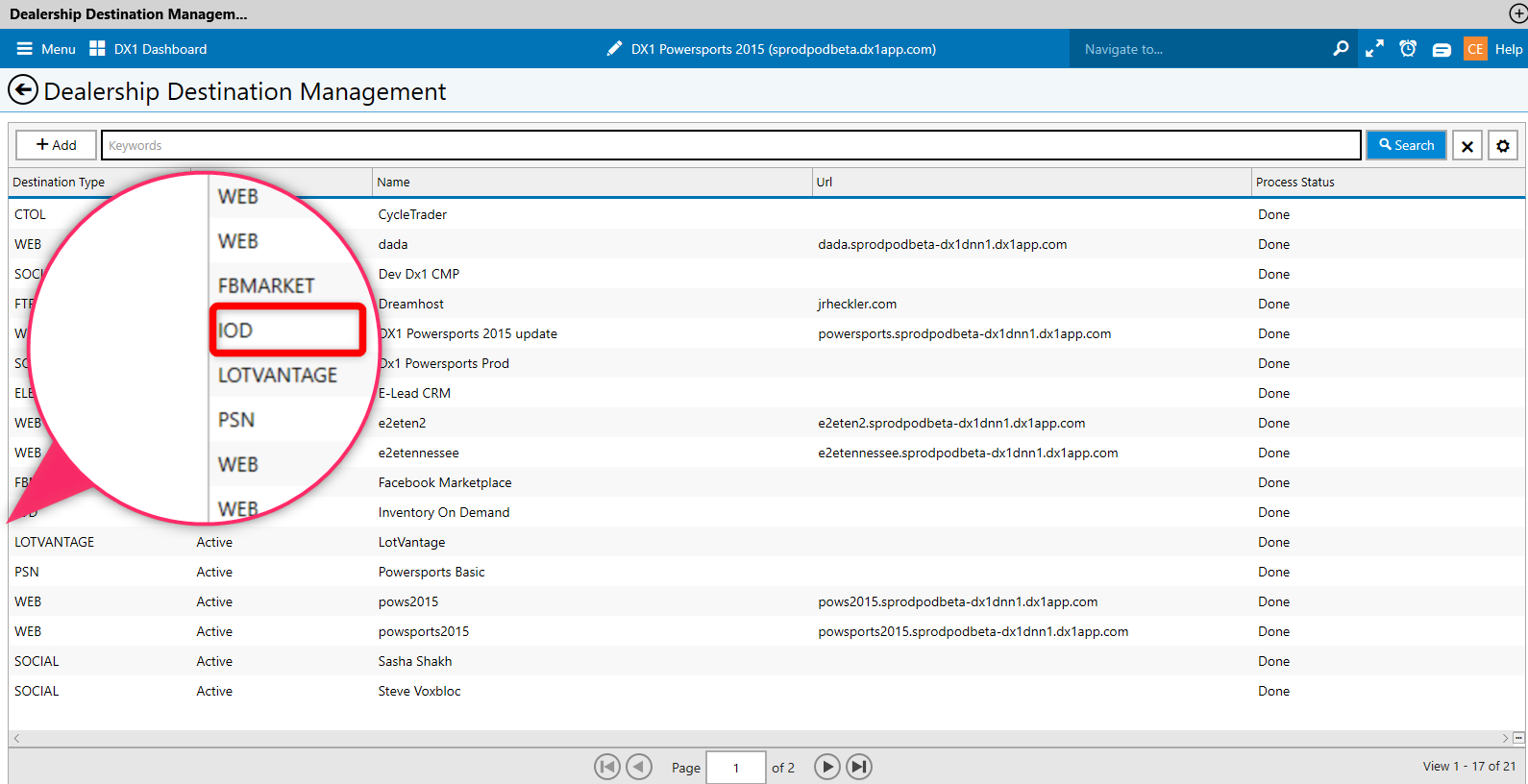Select the powsports2015 name cell
Screen dimensions: 1528x784
click(x=424, y=631)
